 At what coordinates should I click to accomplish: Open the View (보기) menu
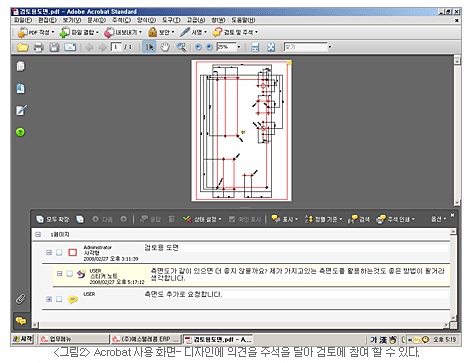point(72,20)
